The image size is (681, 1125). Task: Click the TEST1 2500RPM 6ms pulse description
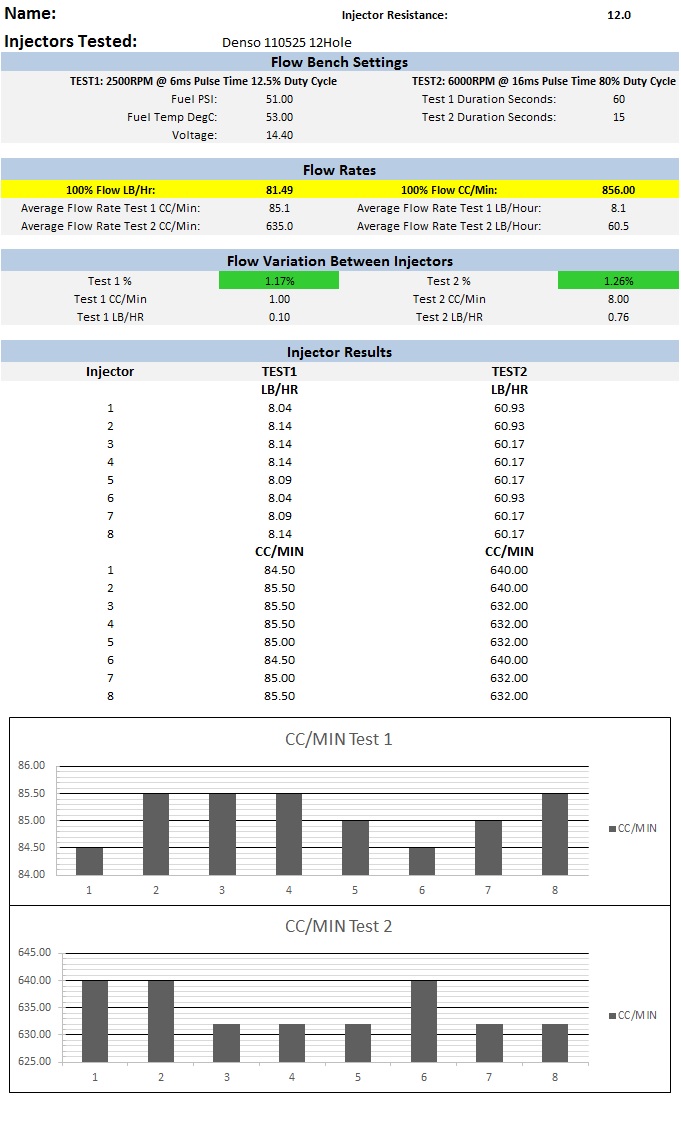click(x=203, y=81)
